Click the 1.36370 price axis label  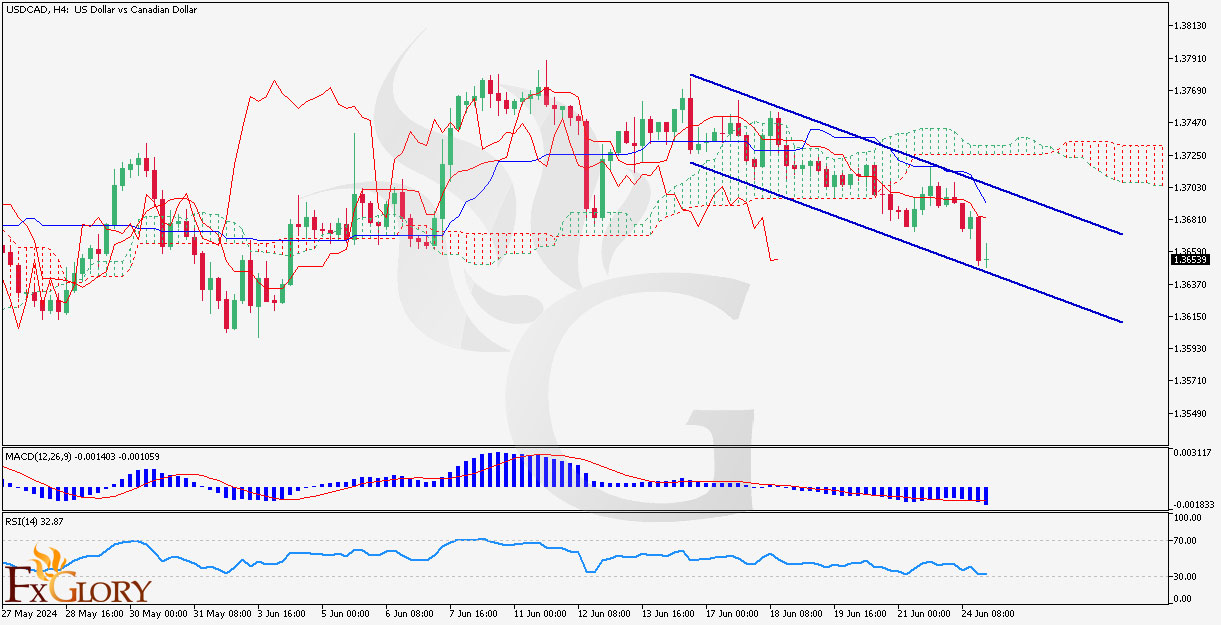pyautogui.click(x=1190, y=284)
